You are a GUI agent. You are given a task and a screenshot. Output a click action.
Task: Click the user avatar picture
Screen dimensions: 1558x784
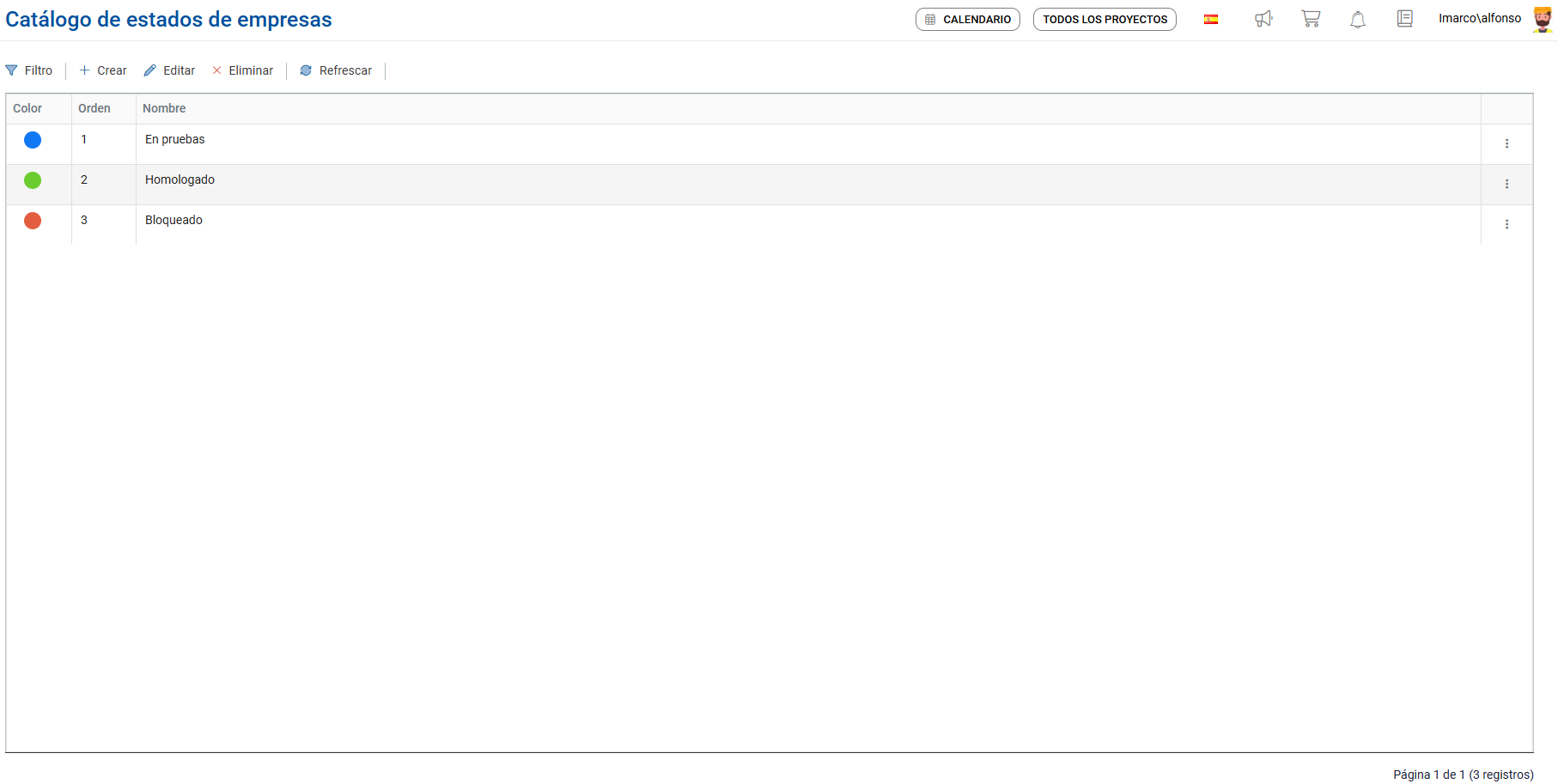coord(1543,19)
